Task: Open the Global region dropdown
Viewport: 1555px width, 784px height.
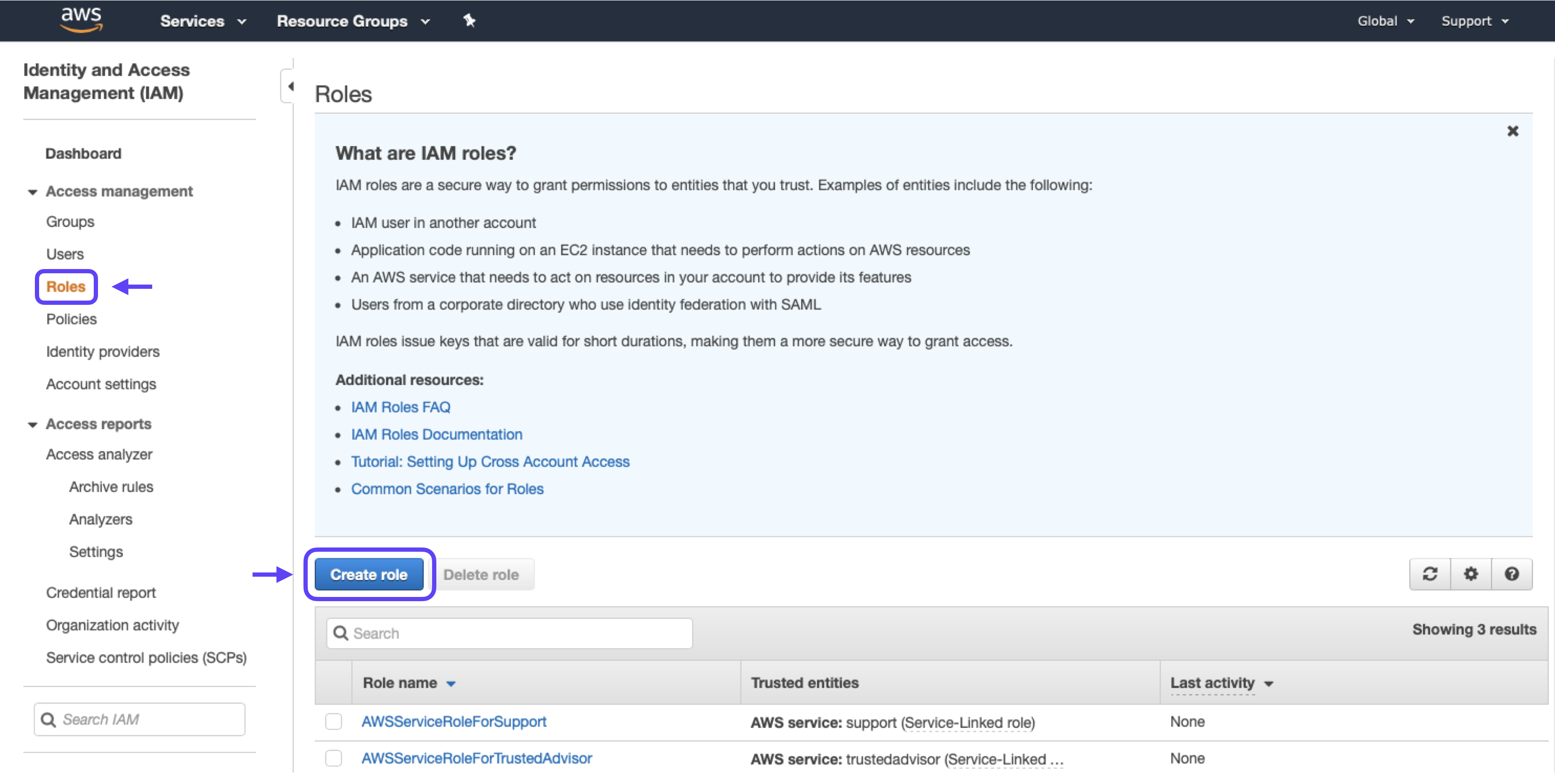Action: coord(1385,21)
